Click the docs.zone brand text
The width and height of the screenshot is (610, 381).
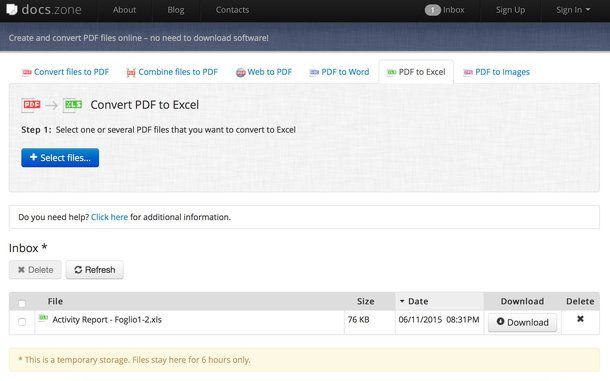(51, 10)
